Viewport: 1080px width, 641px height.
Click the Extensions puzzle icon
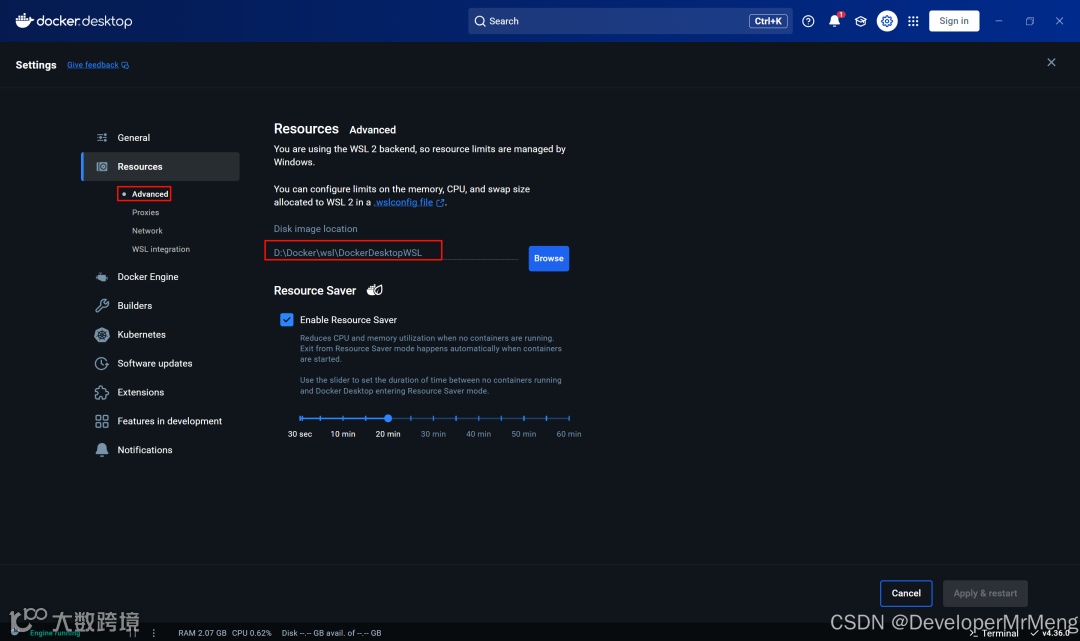pos(102,392)
